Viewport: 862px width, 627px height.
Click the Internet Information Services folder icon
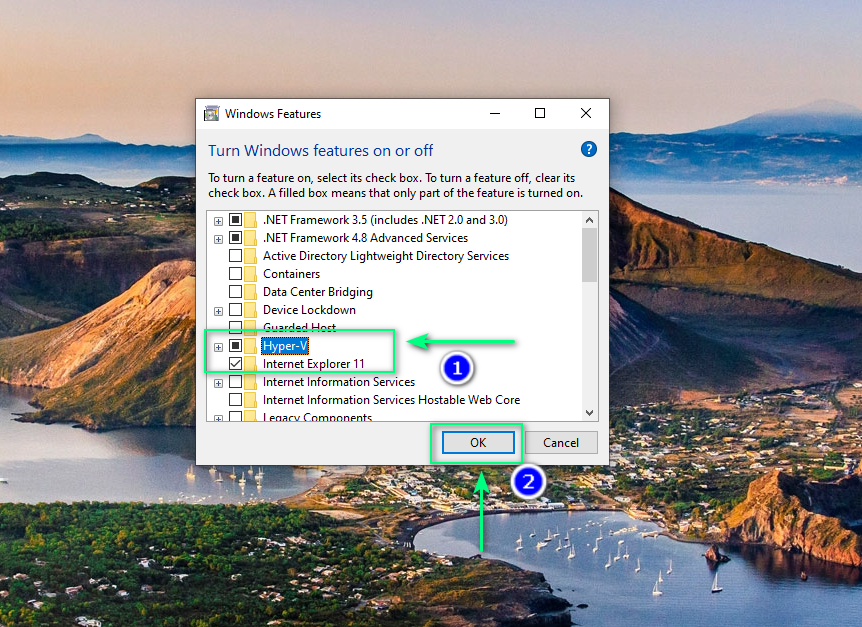(x=251, y=382)
